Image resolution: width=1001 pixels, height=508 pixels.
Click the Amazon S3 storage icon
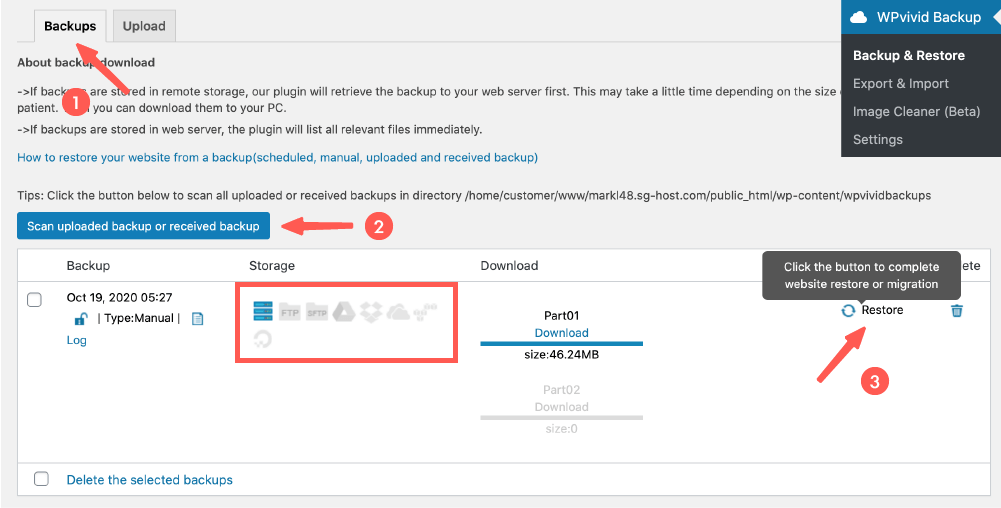426,312
